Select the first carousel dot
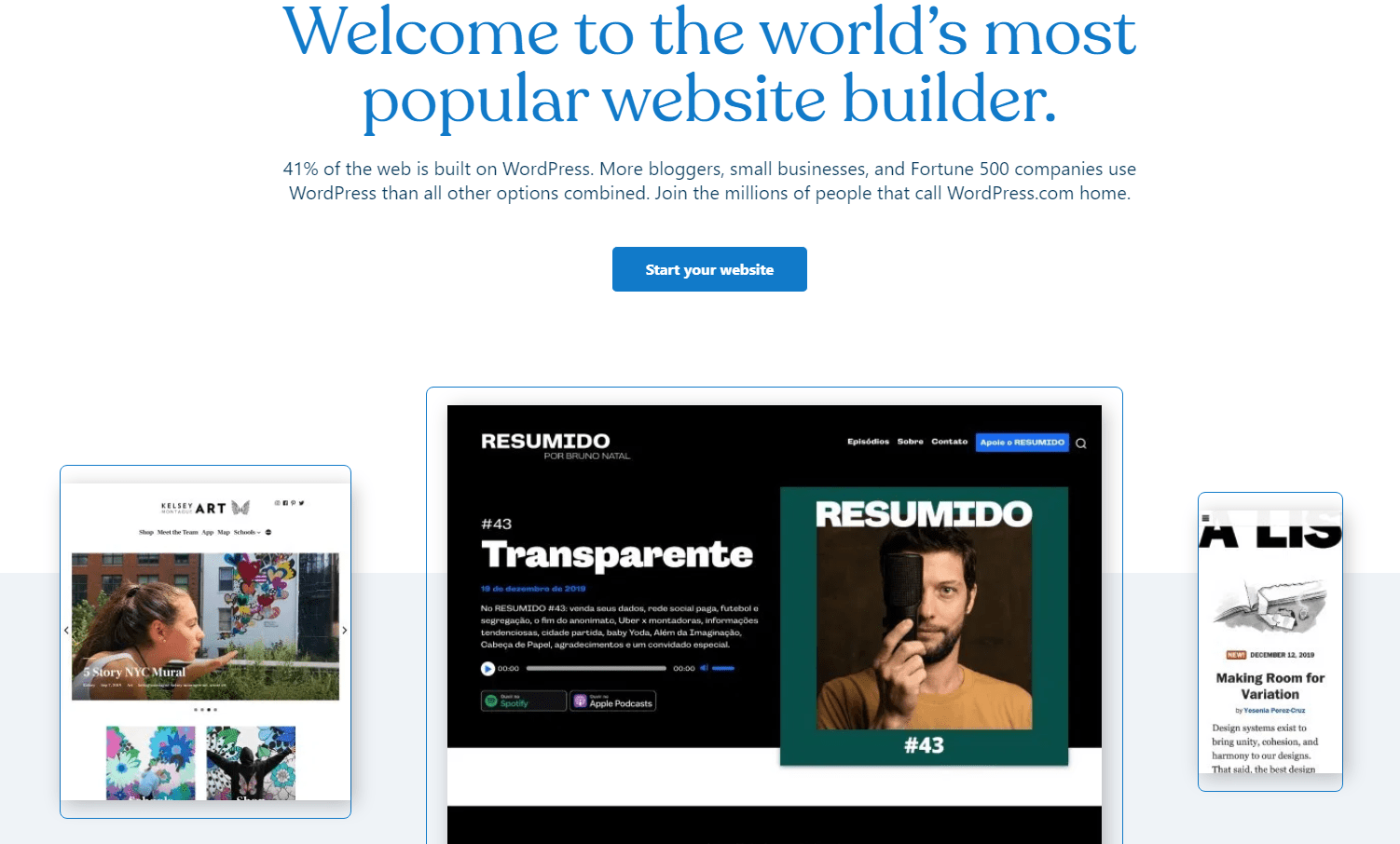 click(197, 710)
